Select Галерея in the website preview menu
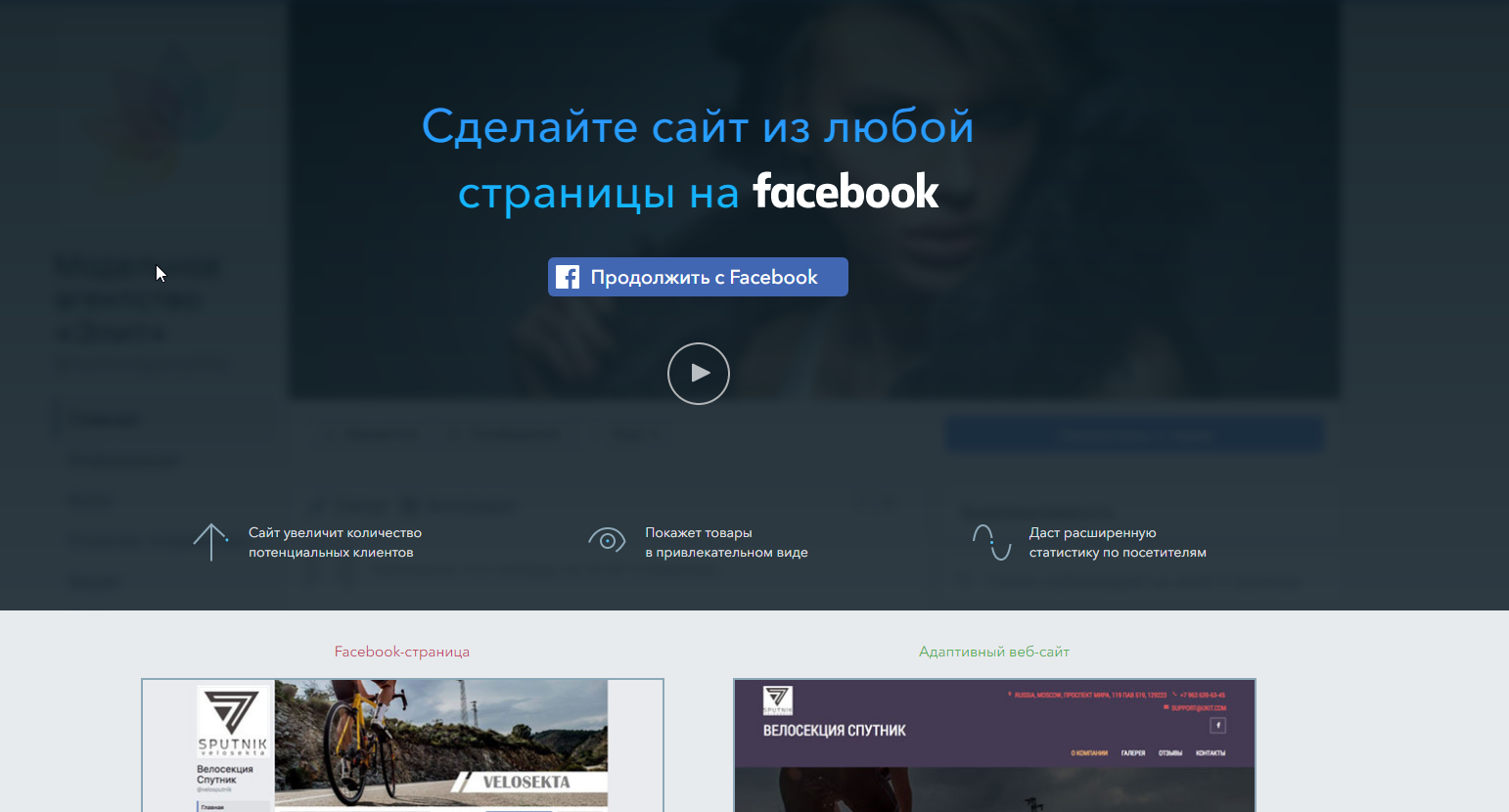The width and height of the screenshot is (1509, 812). [x=1133, y=753]
